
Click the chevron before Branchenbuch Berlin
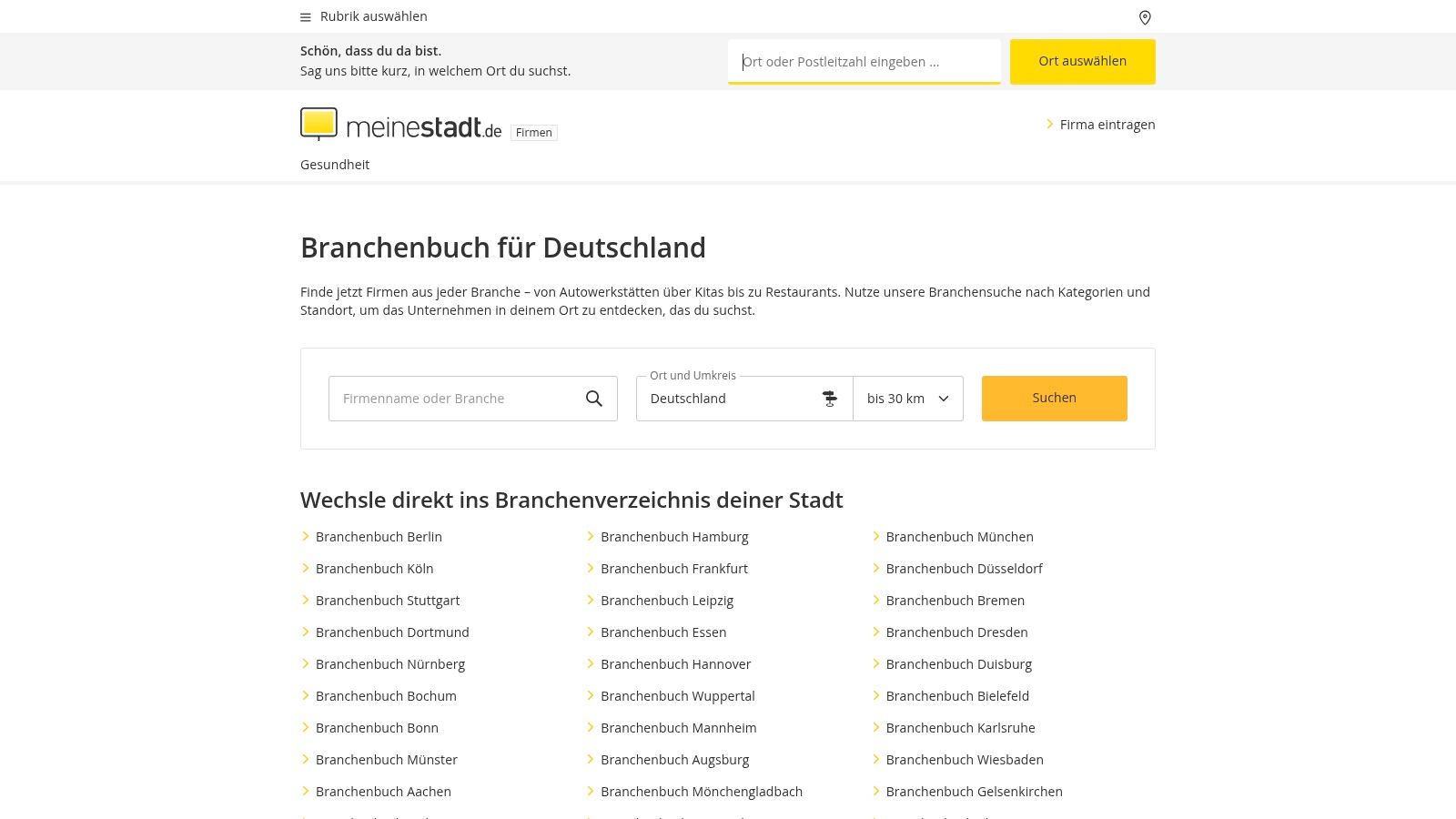(x=306, y=537)
